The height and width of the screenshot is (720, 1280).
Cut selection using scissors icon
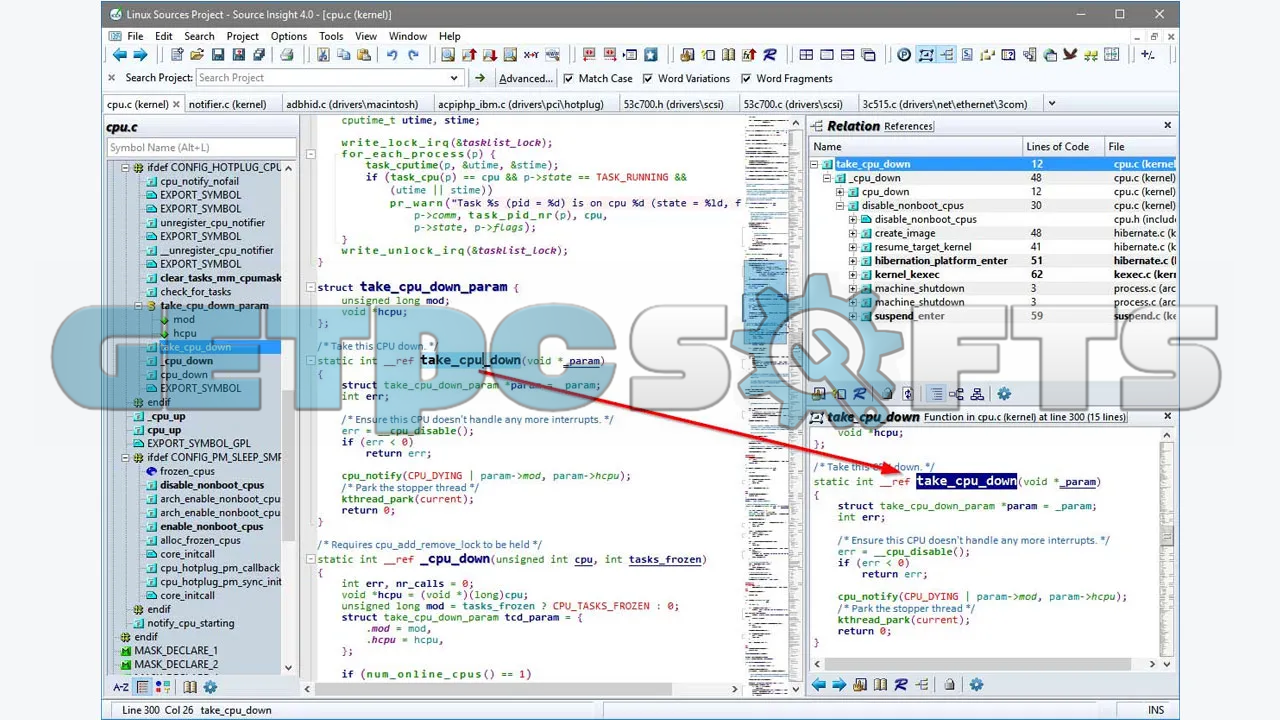323,55
